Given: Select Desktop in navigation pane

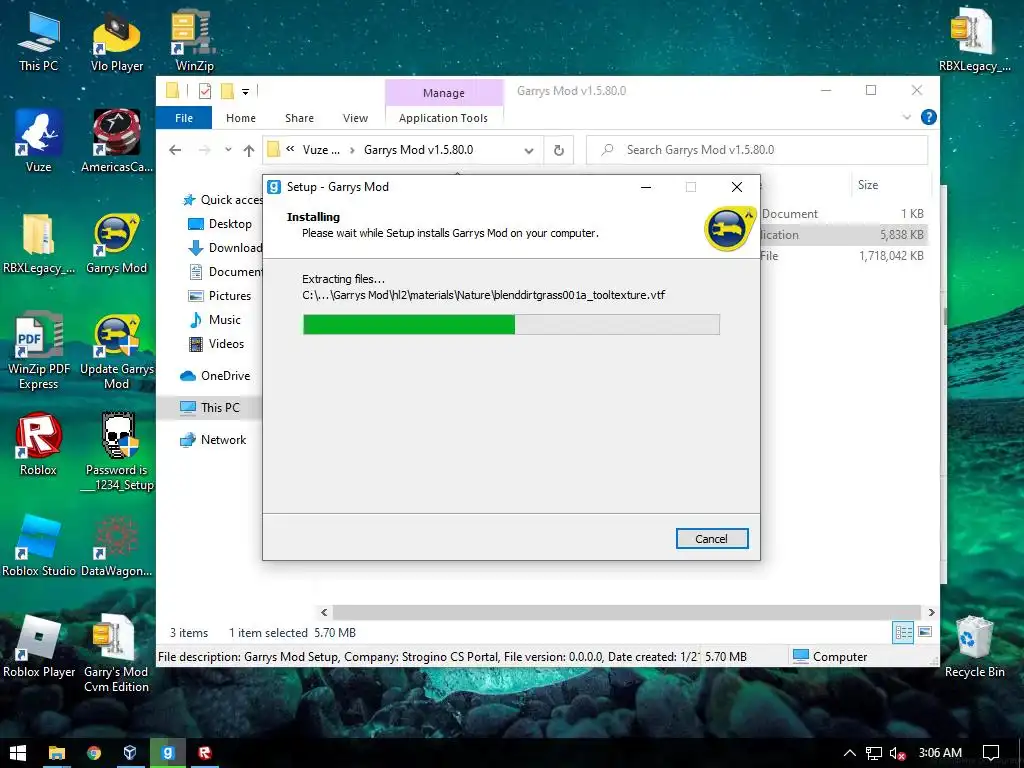Looking at the screenshot, I should (220, 224).
